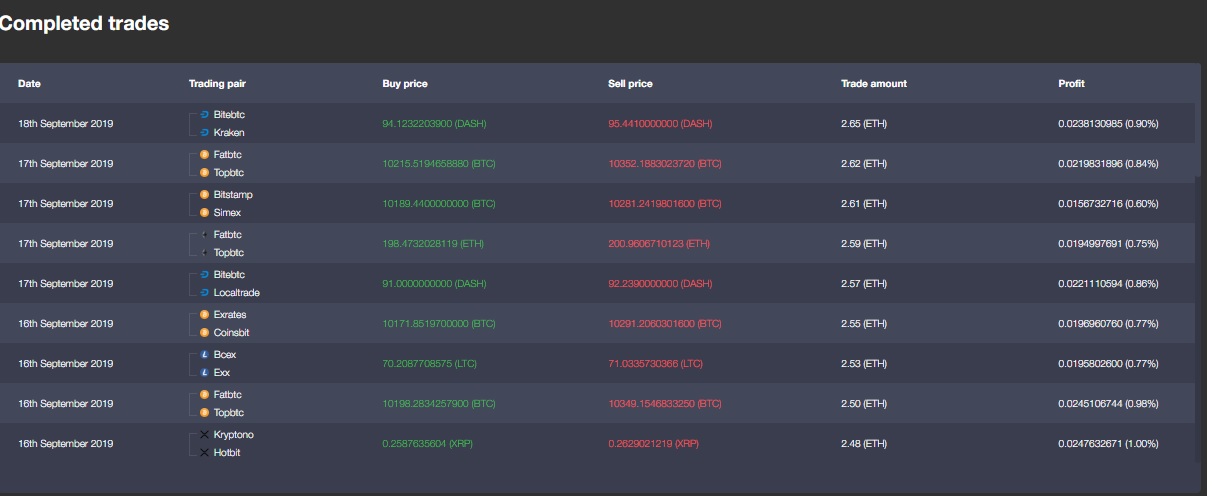
Task: Click the Trade amount column header
Action: (874, 84)
